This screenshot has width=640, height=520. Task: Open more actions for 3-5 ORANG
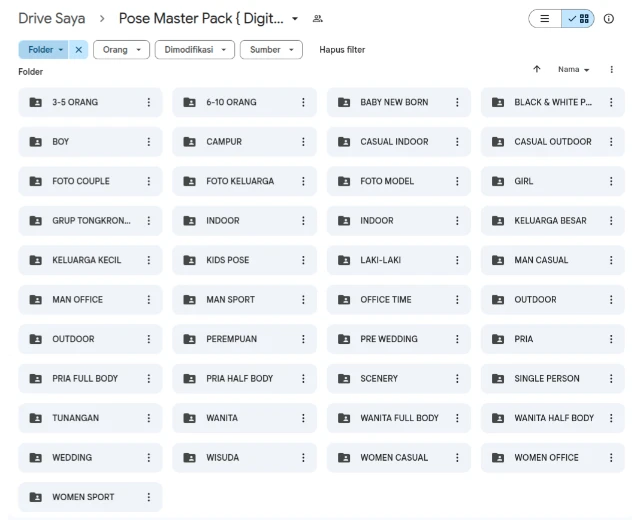point(149,102)
